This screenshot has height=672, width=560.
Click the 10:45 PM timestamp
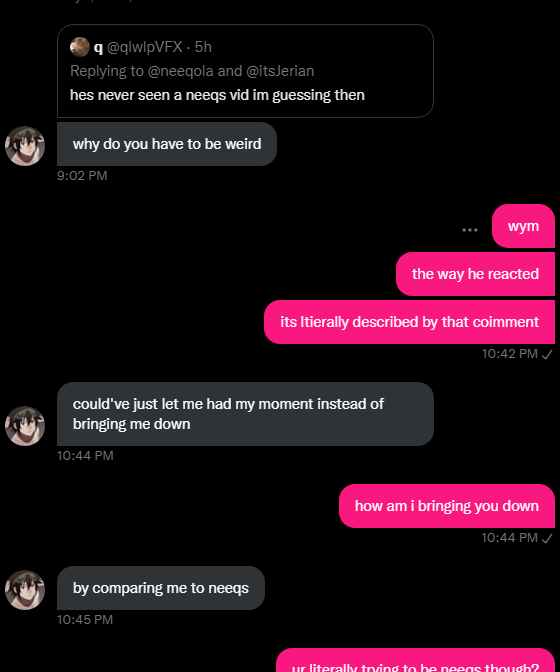85,620
